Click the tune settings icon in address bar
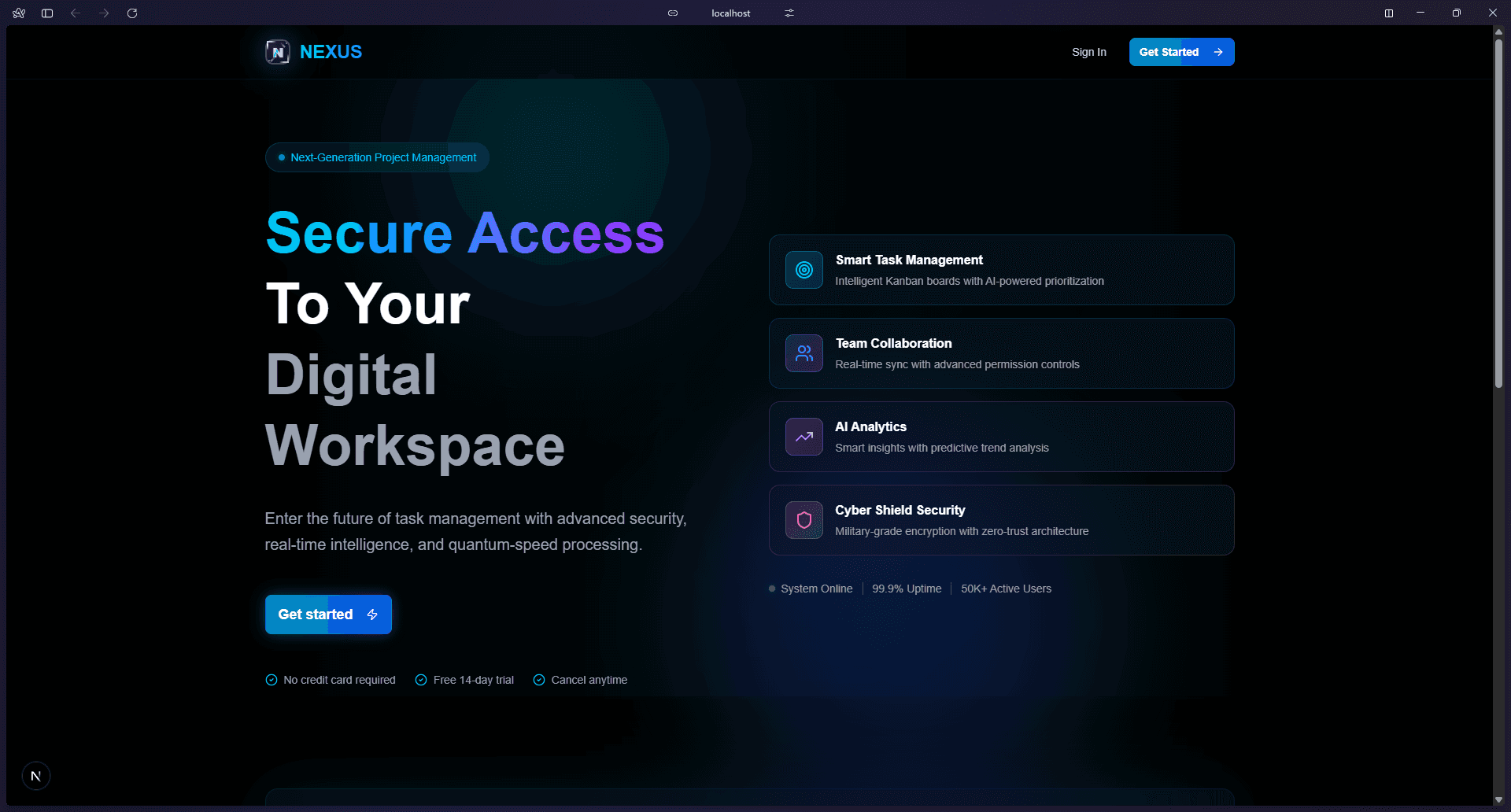 789,13
